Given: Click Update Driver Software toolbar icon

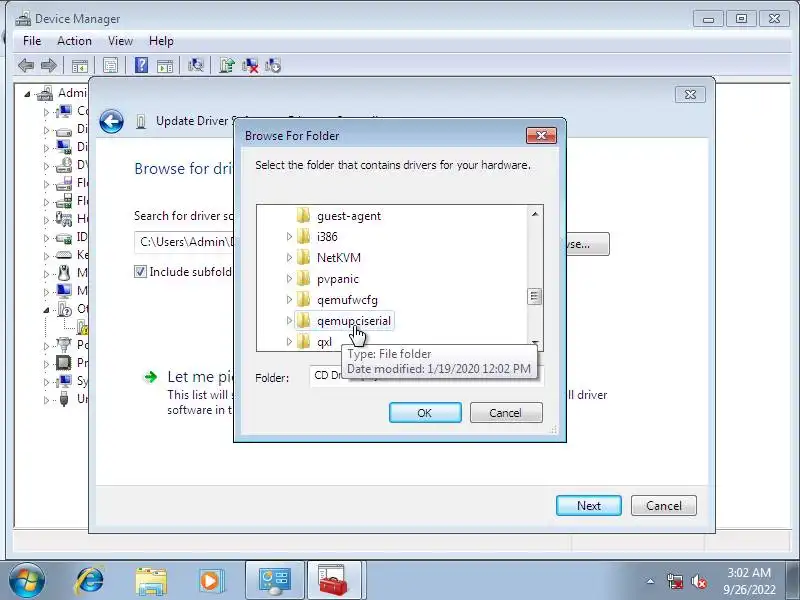Looking at the screenshot, I should pos(227,65).
